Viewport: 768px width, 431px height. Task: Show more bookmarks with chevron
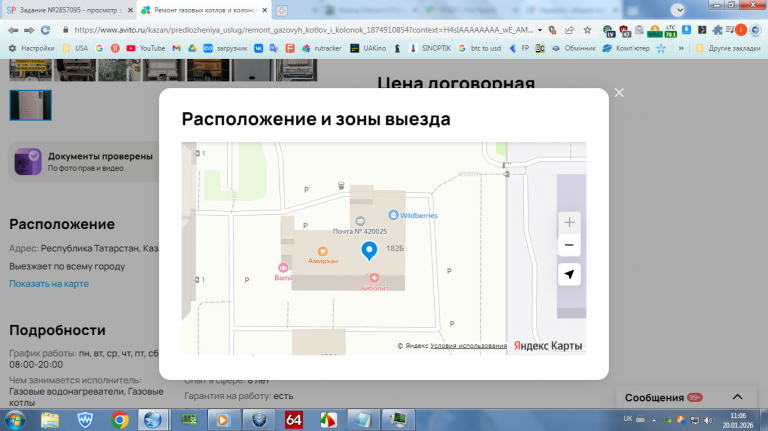[x=681, y=48]
